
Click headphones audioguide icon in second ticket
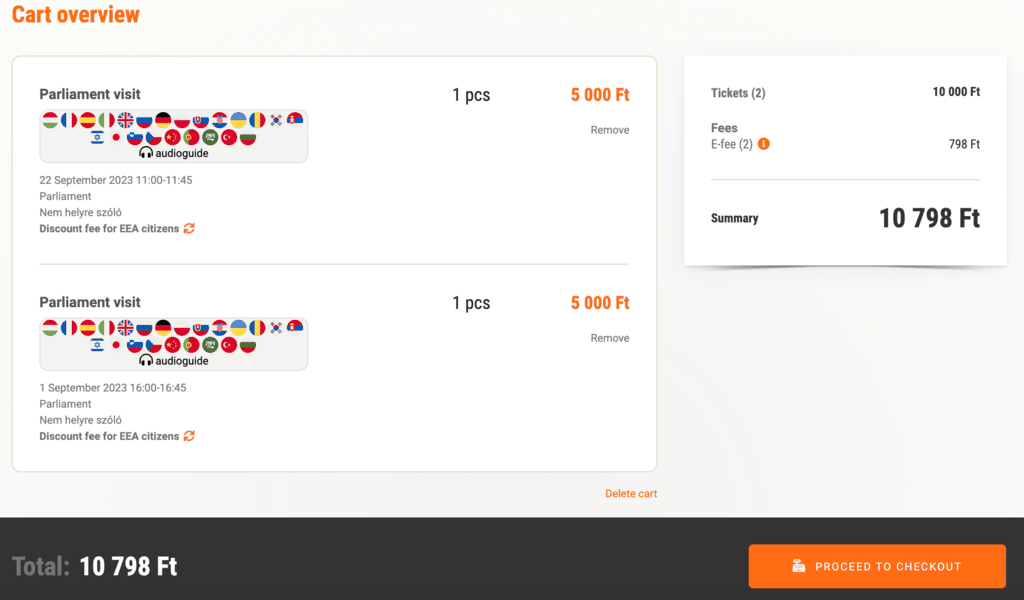[146, 360]
